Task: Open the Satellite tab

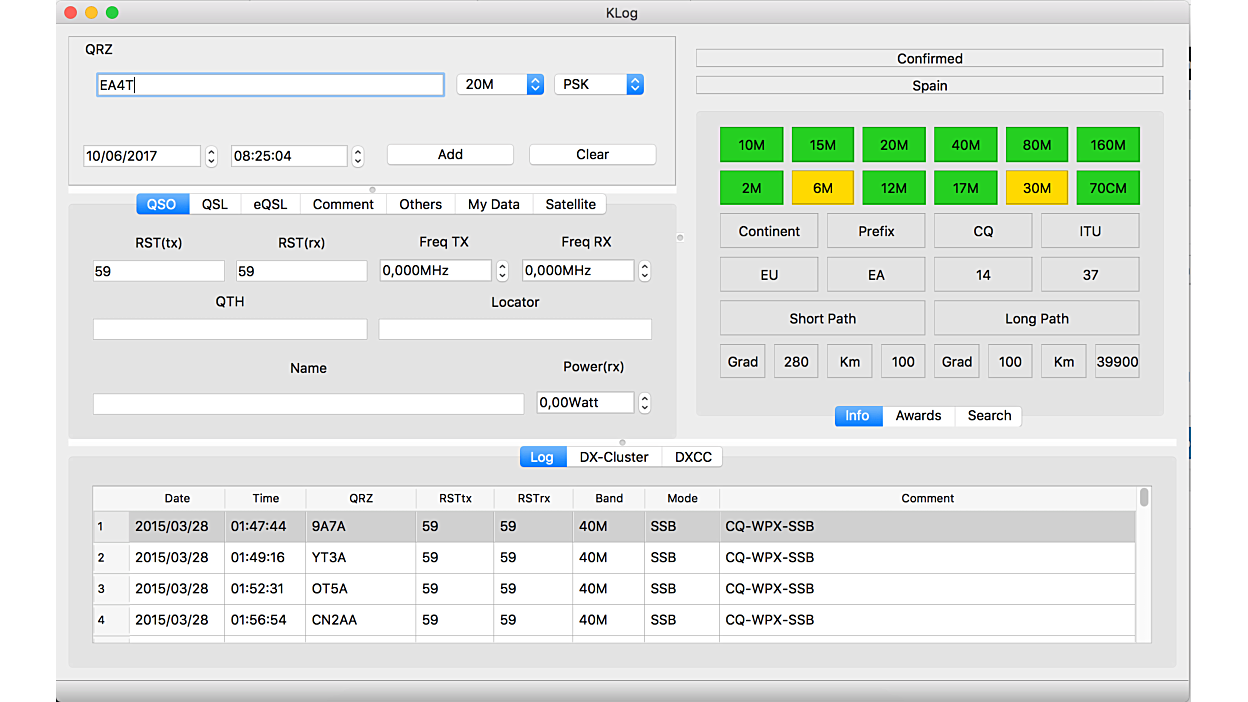Action: point(570,204)
